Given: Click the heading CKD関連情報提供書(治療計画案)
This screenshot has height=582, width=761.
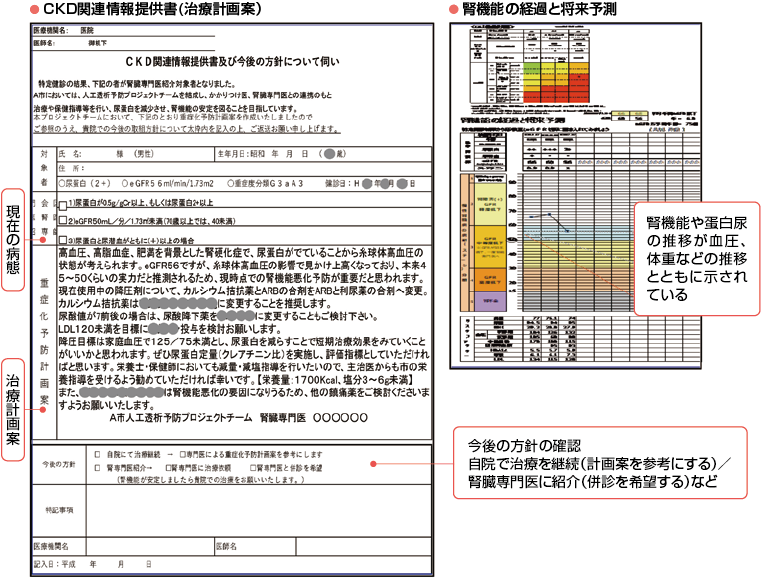Looking at the screenshot, I should click(152, 9).
